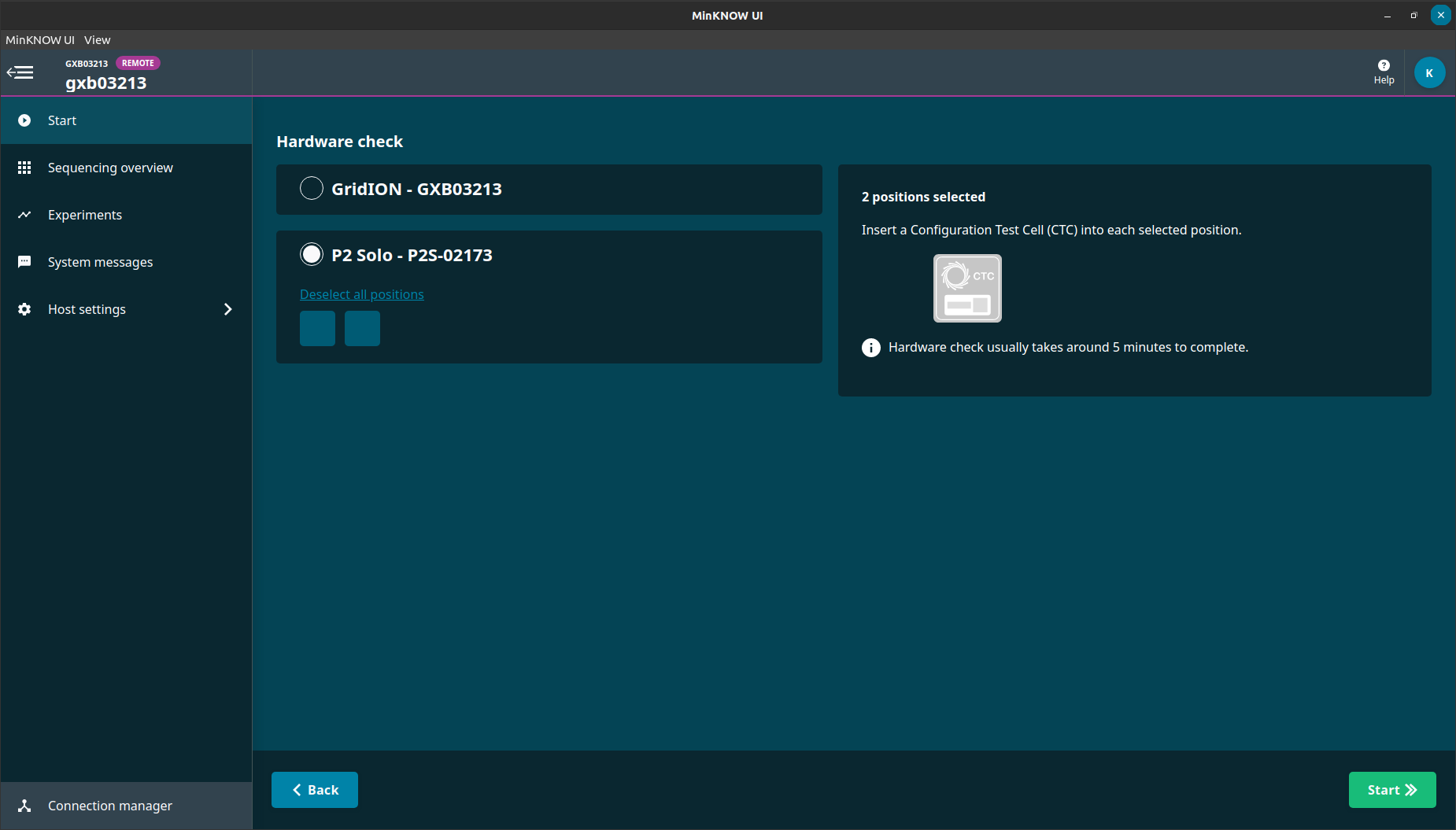
Task: Click the Deselect all positions link
Action: click(x=362, y=294)
